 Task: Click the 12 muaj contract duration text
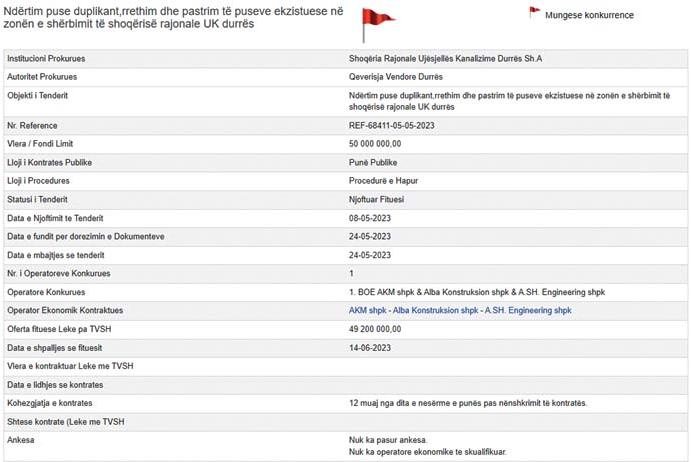coord(467,403)
